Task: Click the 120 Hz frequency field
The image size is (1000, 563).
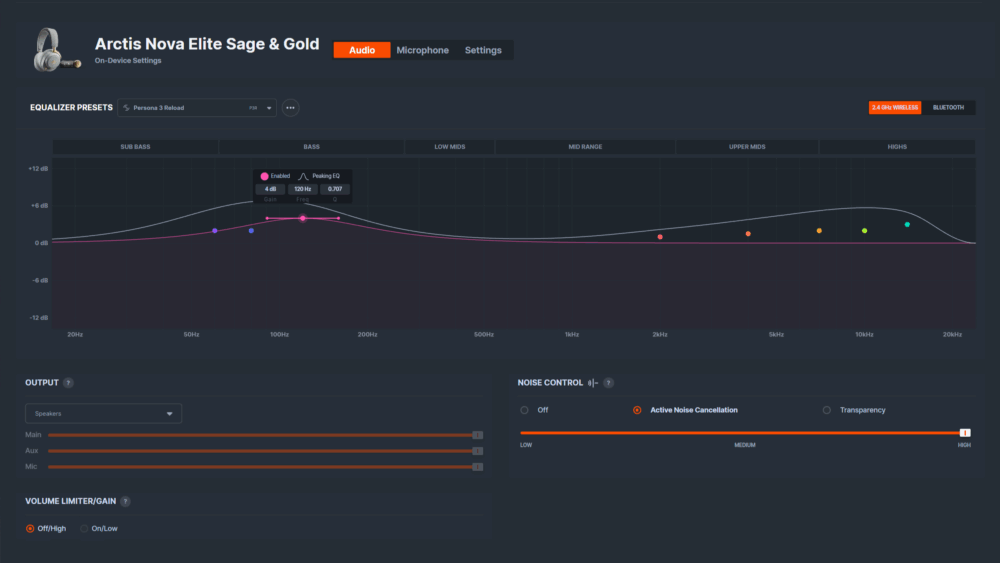Action: (302, 189)
